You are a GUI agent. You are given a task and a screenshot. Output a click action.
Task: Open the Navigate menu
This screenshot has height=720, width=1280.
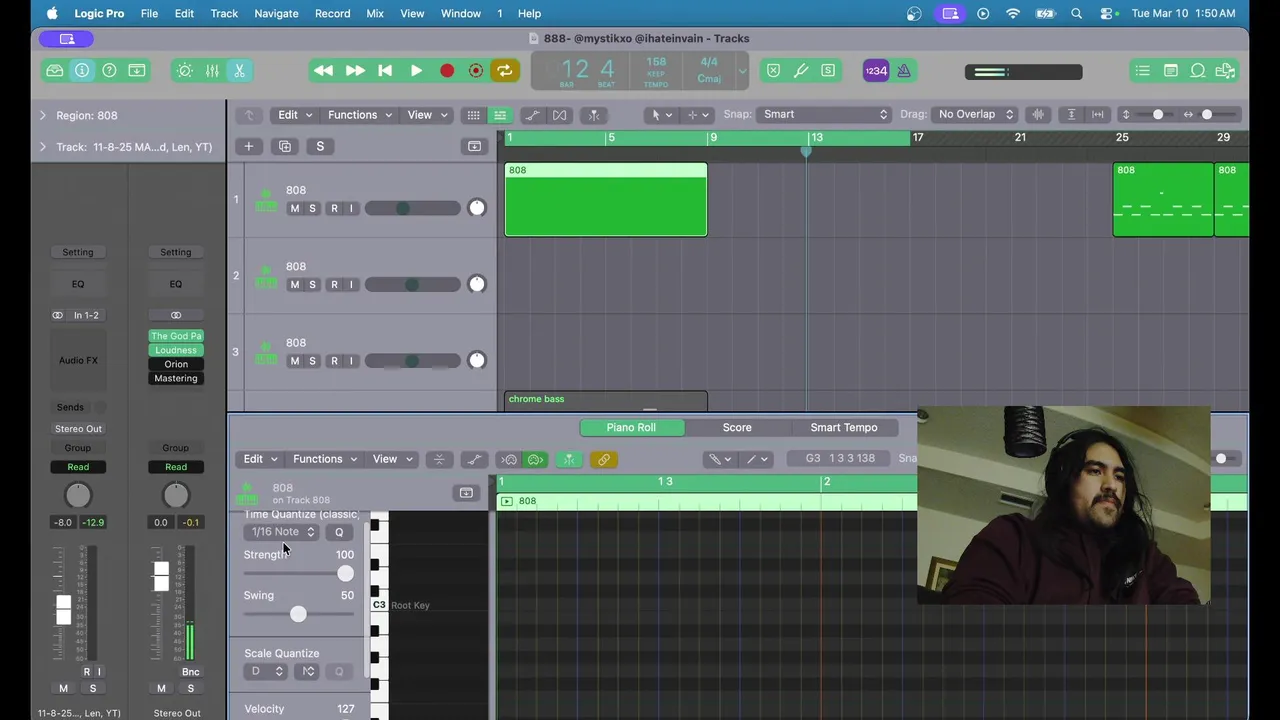pos(276,13)
